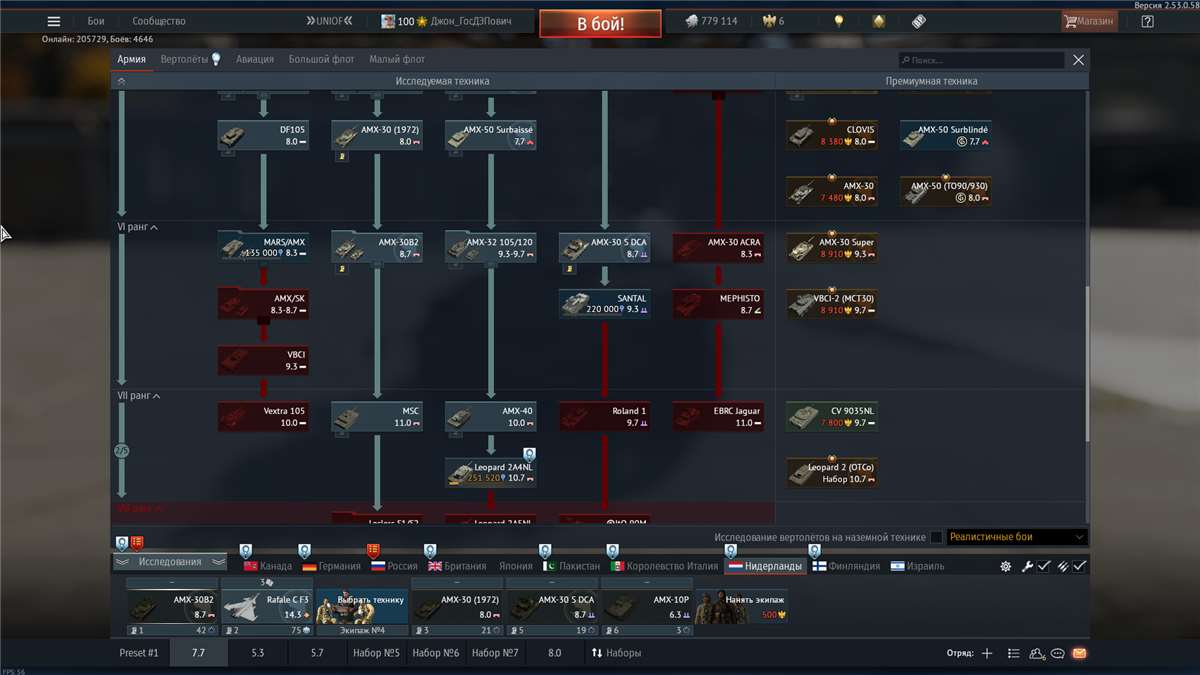Image resolution: width=1200 pixels, height=675 pixels.
Task: Enable helicopter research on ground vehicles checkbox
Action: pyautogui.click(x=937, y=537)
